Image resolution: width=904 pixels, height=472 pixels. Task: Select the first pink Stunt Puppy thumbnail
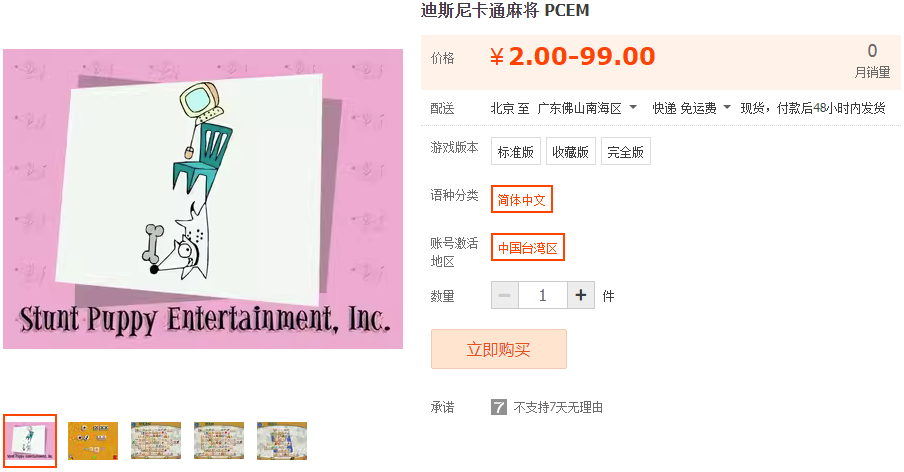point(30,441)
